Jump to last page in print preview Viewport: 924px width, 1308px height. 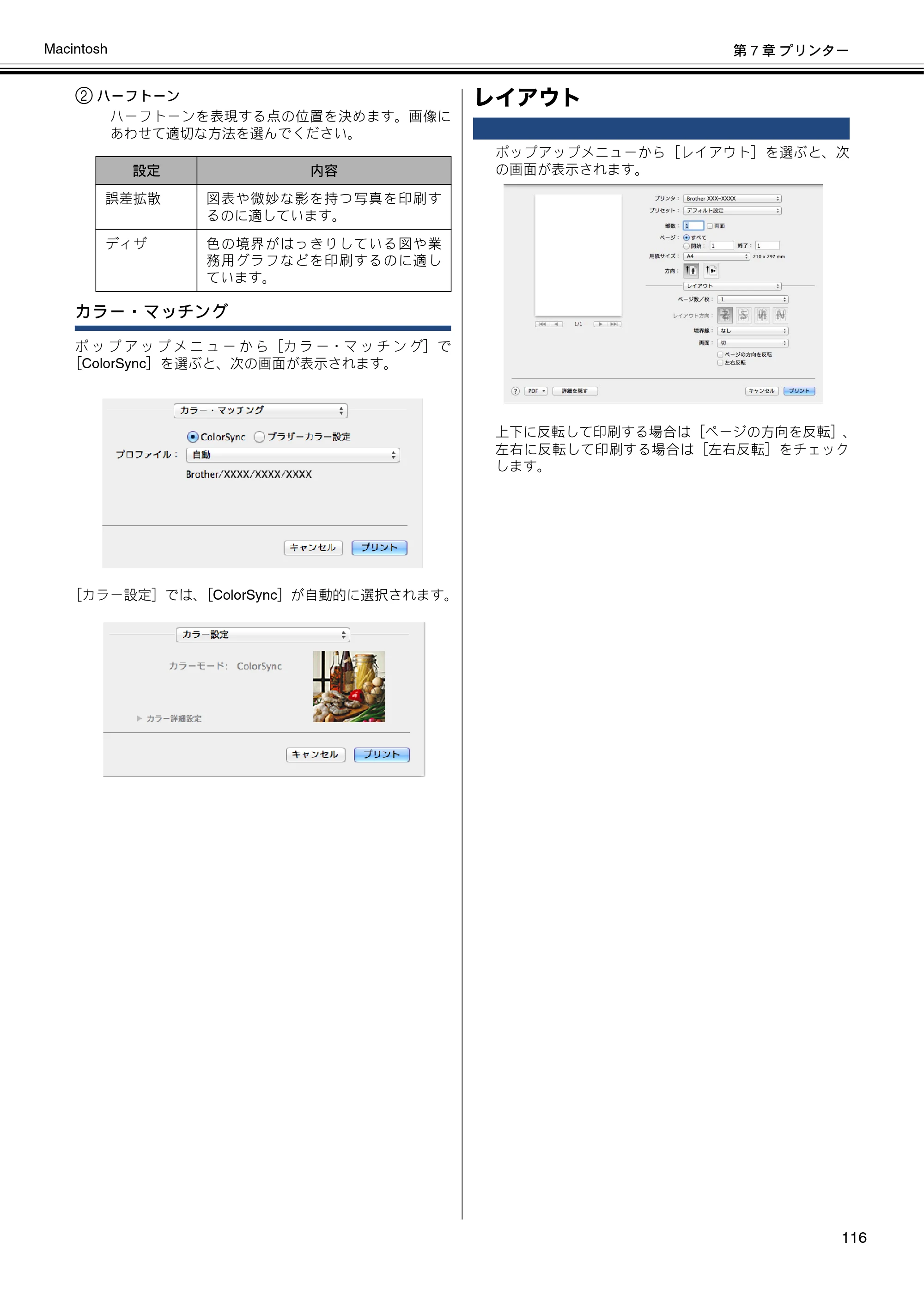click(614, 324)
